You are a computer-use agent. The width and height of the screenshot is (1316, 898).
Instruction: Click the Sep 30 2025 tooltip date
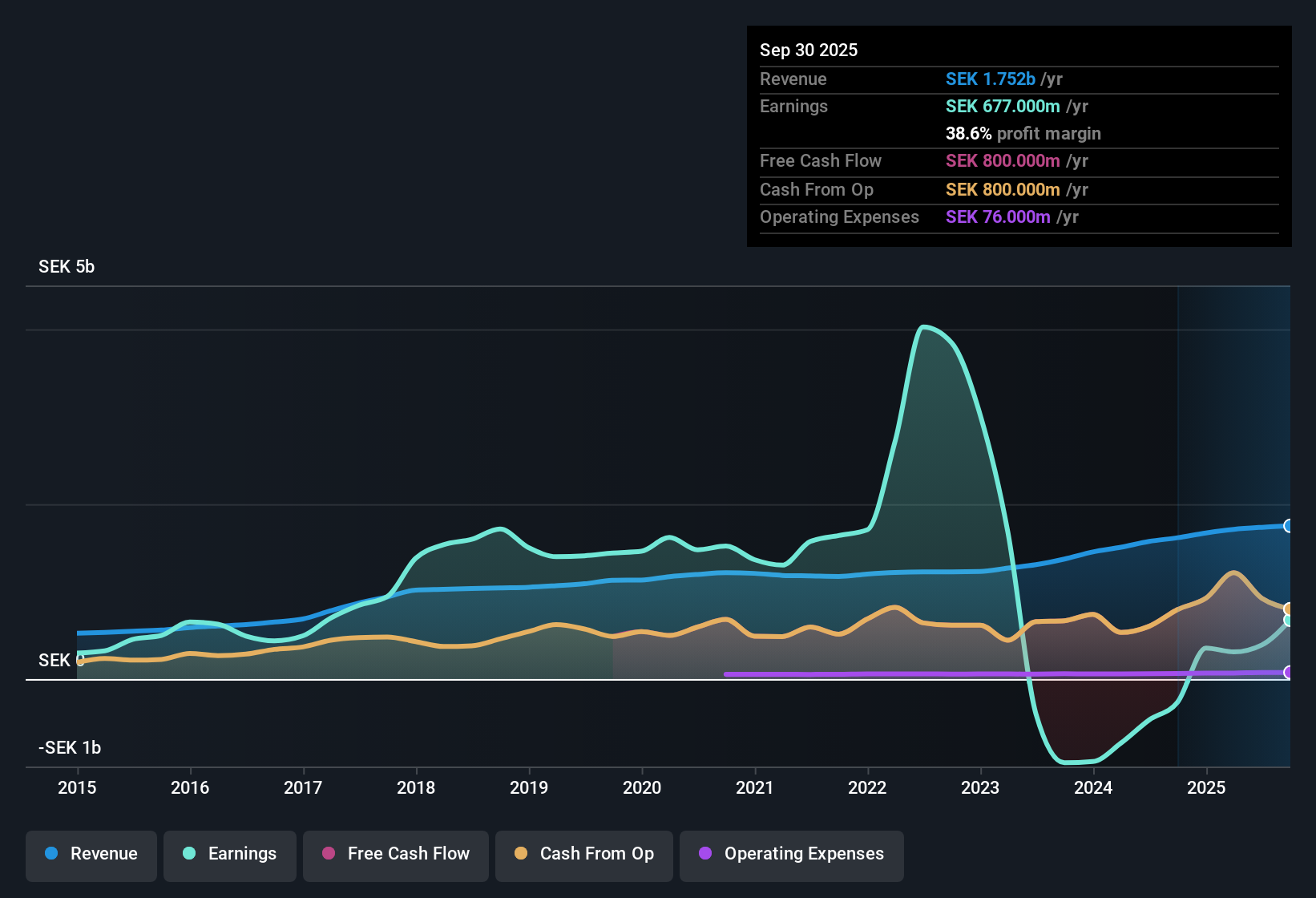point(809,51)
